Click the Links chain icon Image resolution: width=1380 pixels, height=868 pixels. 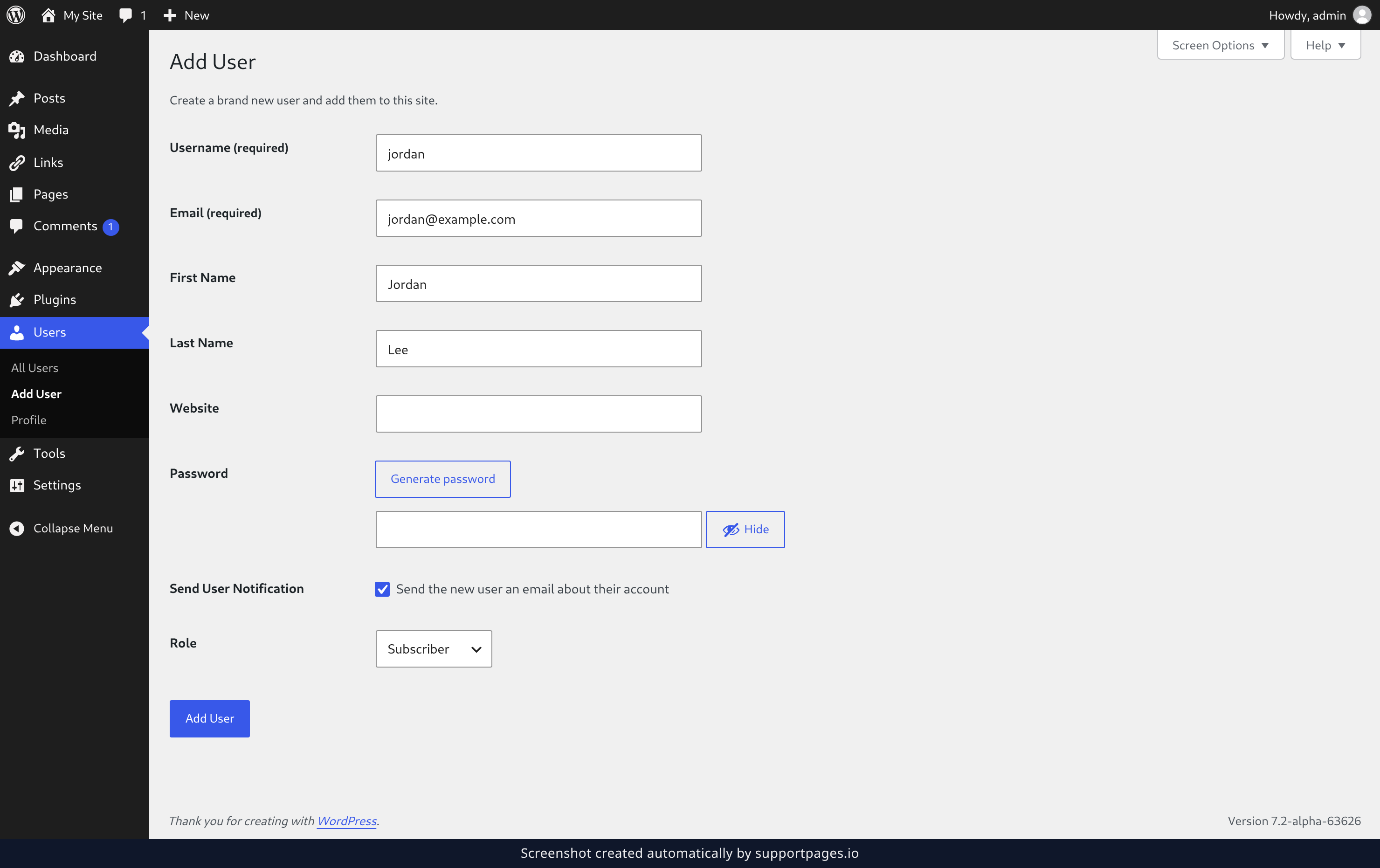point(17,163)
